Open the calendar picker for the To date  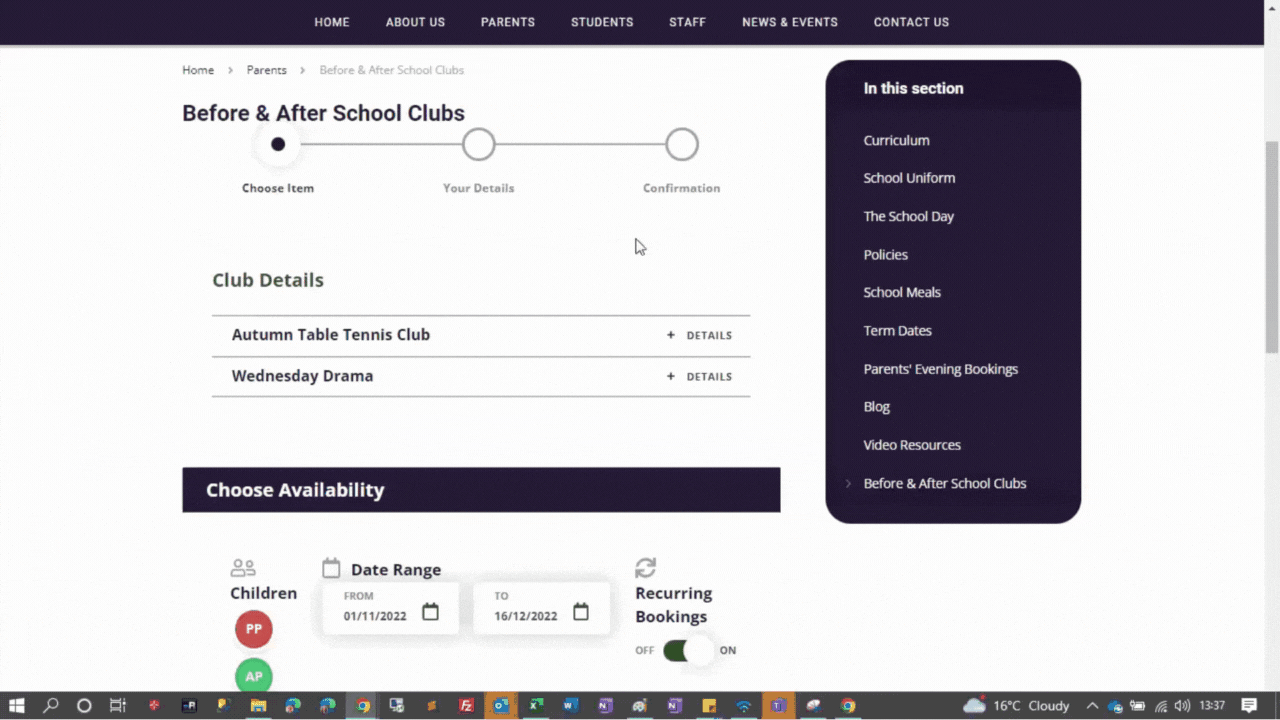click(581, 611)
